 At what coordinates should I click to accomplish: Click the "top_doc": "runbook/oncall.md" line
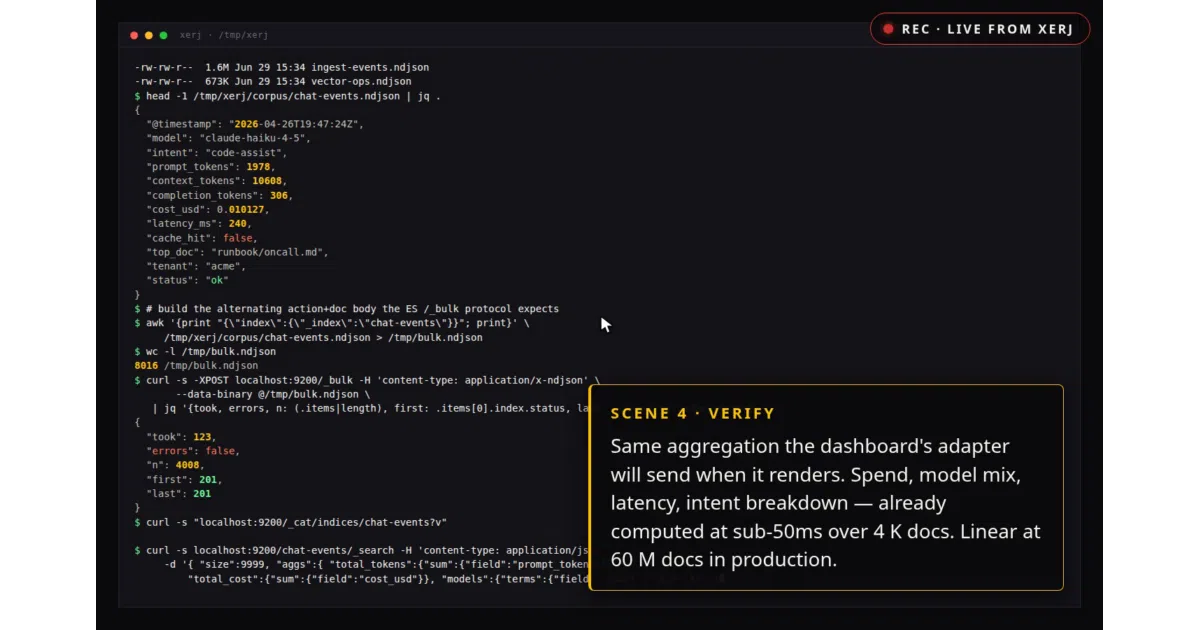pos(238,252)
